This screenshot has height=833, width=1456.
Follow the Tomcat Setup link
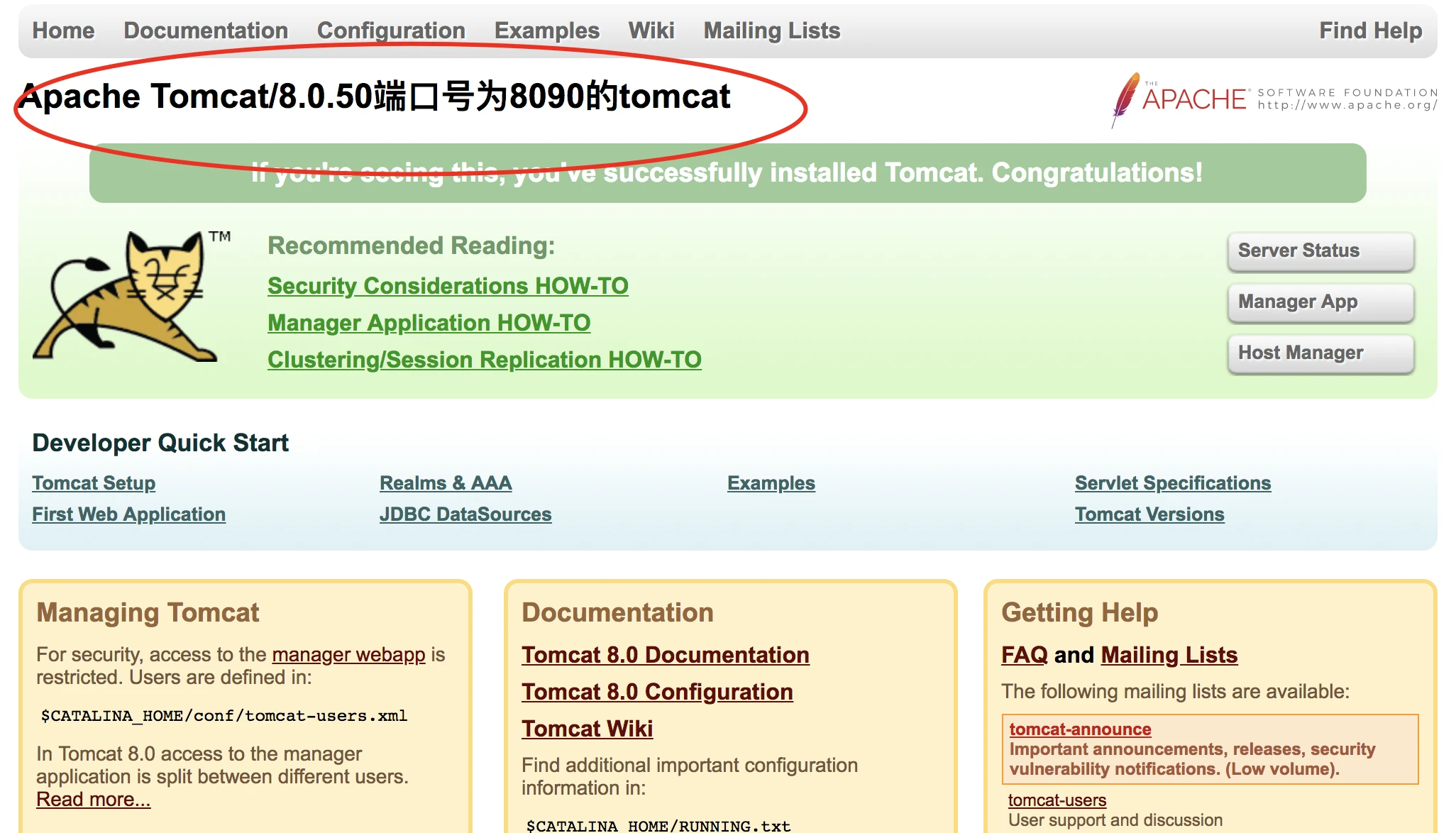(x=94, y=483)
